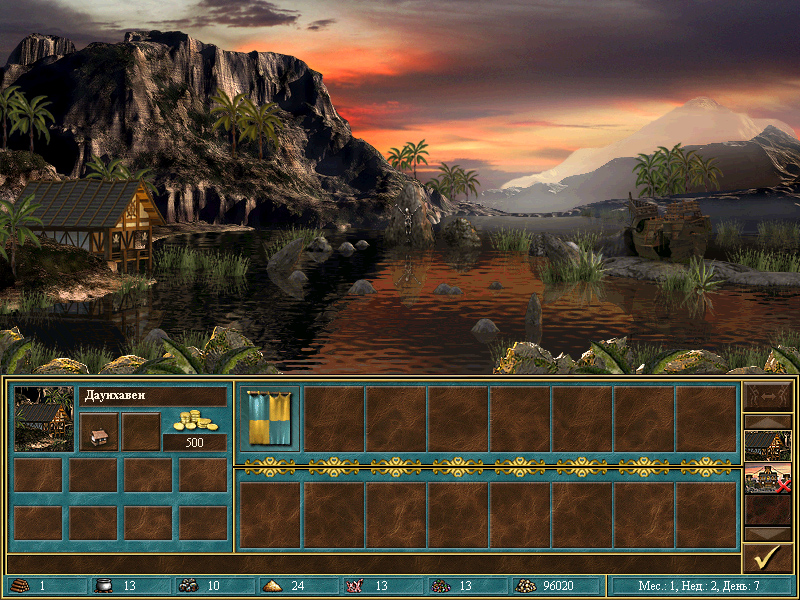Click the sulfur pile resource icon
800x600 pixels.
(270, 586)
